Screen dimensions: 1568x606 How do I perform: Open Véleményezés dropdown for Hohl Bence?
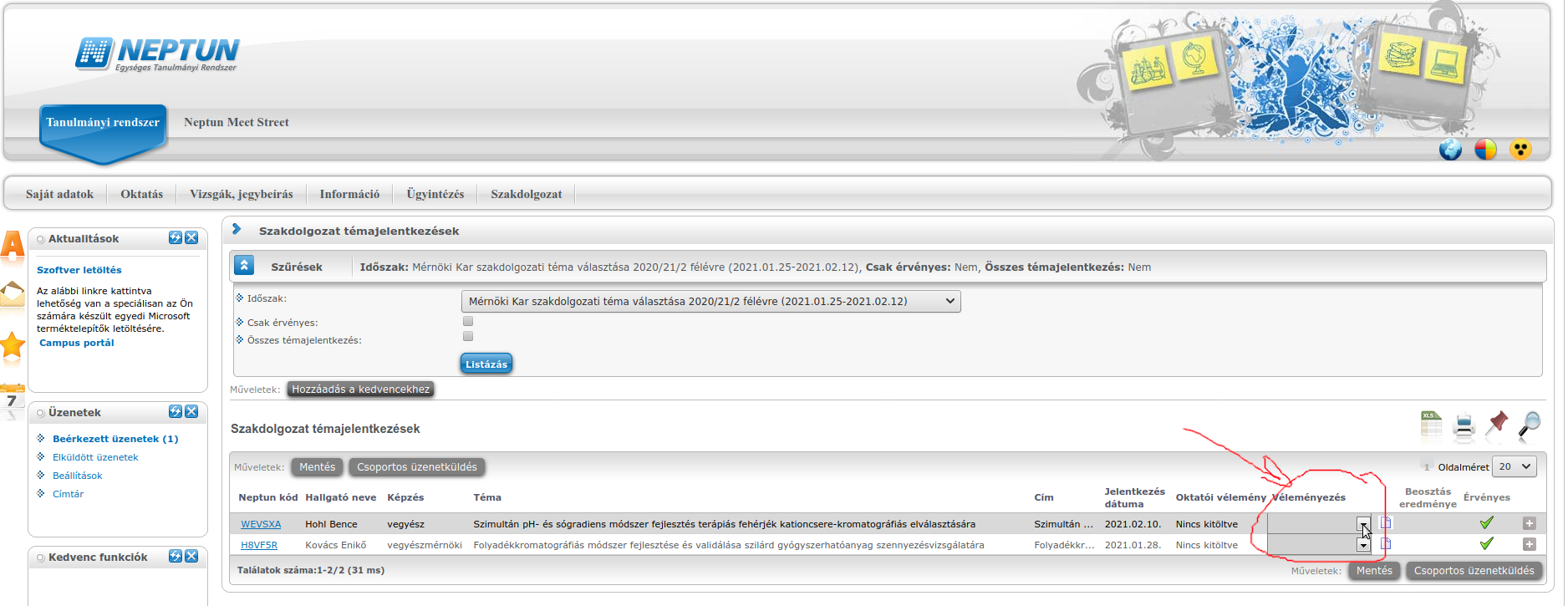point(1363,524)
